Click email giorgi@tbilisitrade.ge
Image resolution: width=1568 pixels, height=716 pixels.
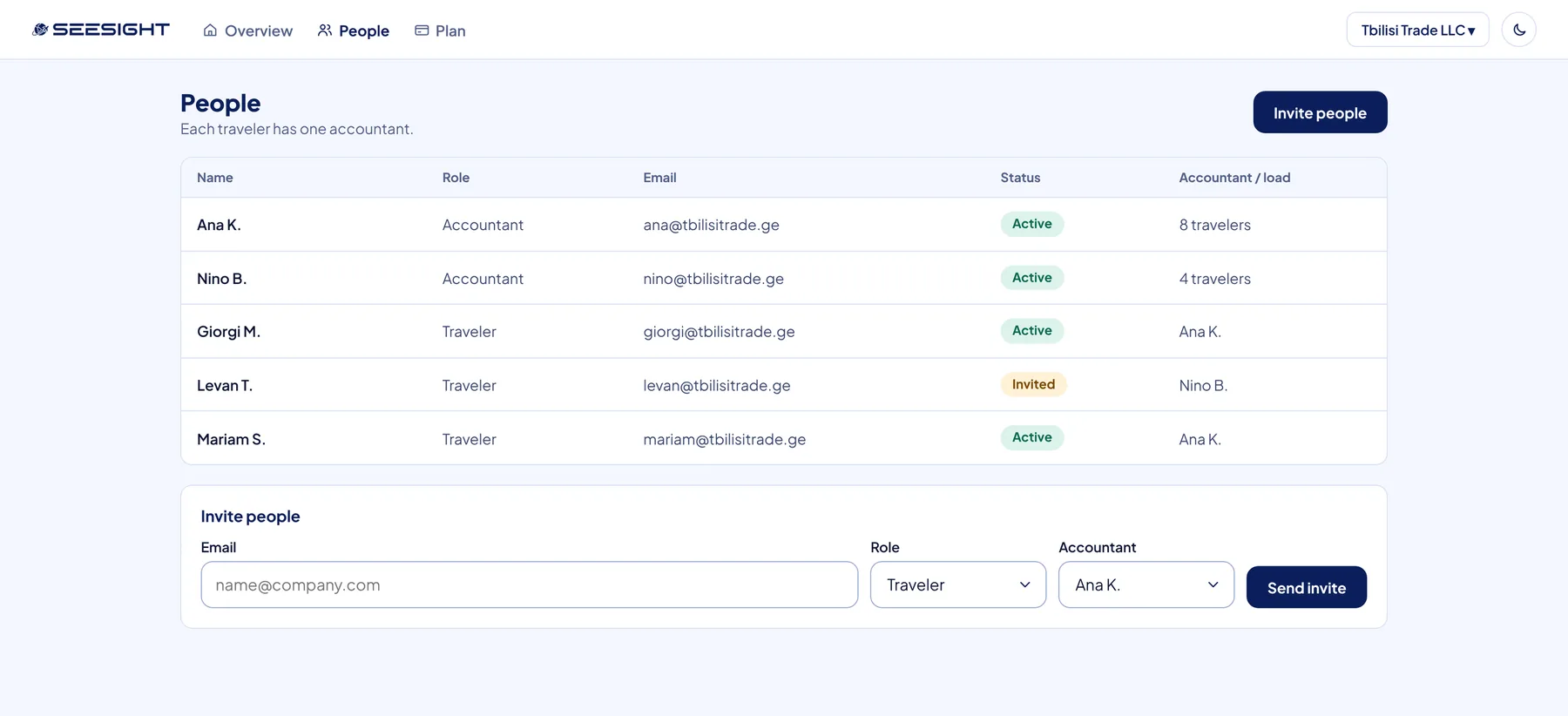point(720,332)
